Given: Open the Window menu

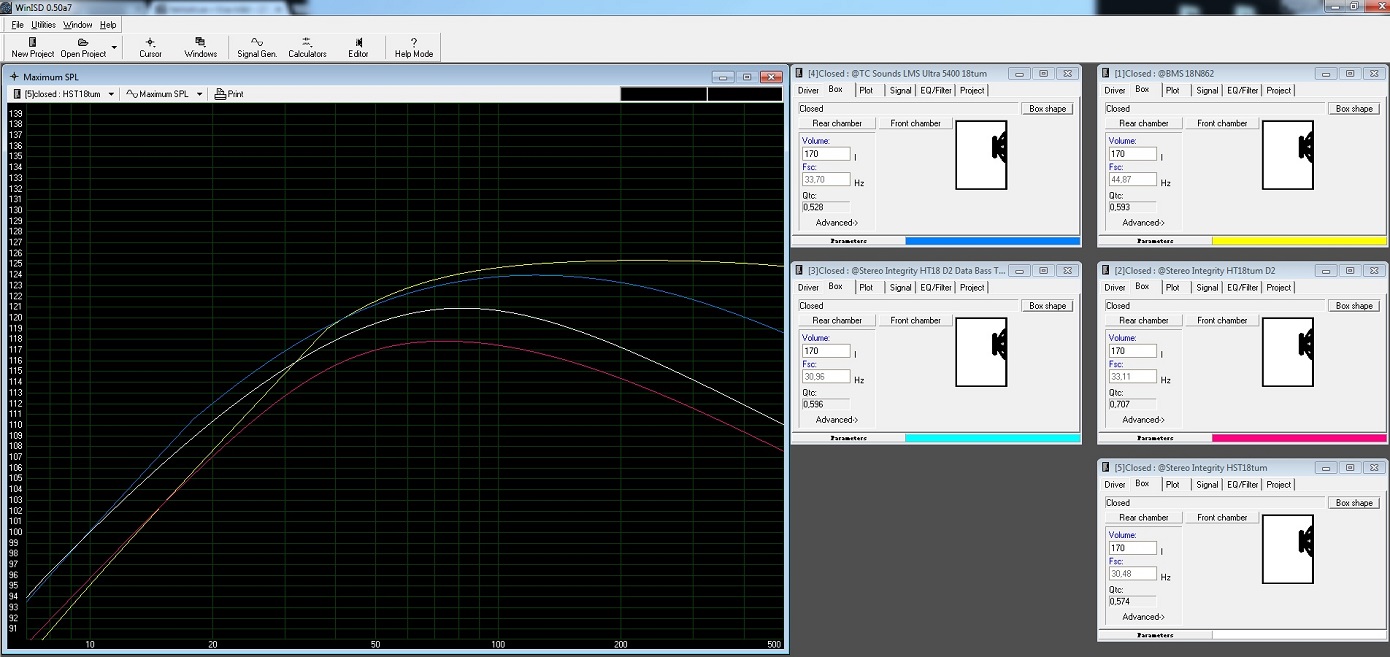Looking at the screenshot, I should click(x=78, y=25).
